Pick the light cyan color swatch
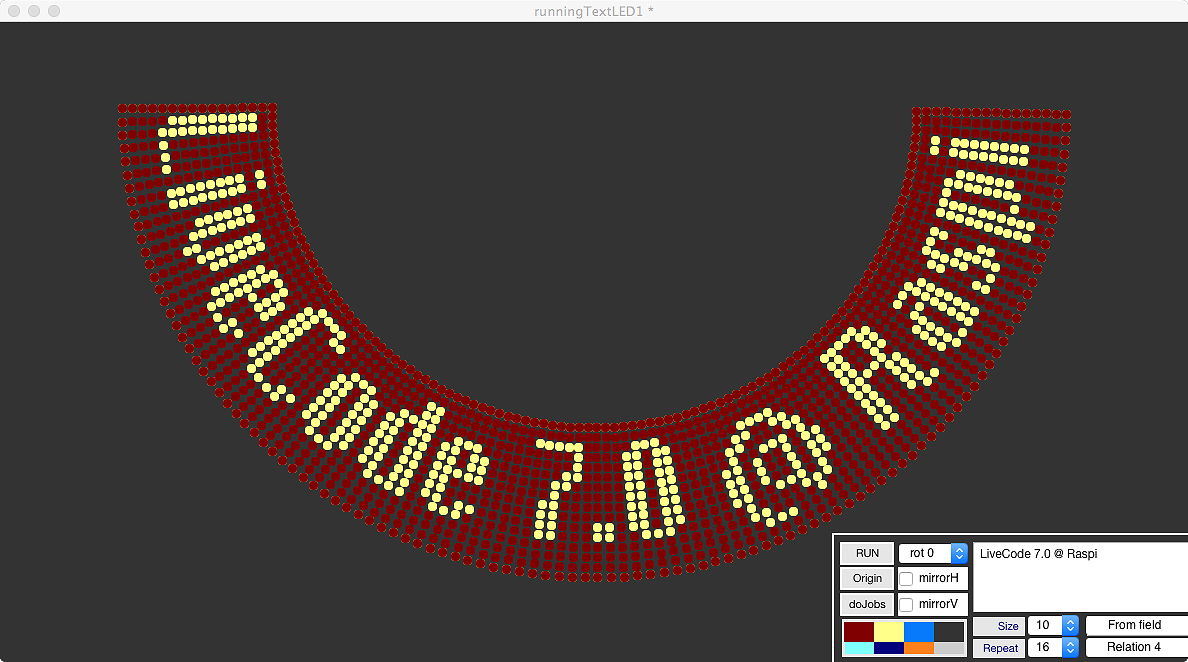Image resolution: width=1188 pixels, height=662 pixels. 858,648
